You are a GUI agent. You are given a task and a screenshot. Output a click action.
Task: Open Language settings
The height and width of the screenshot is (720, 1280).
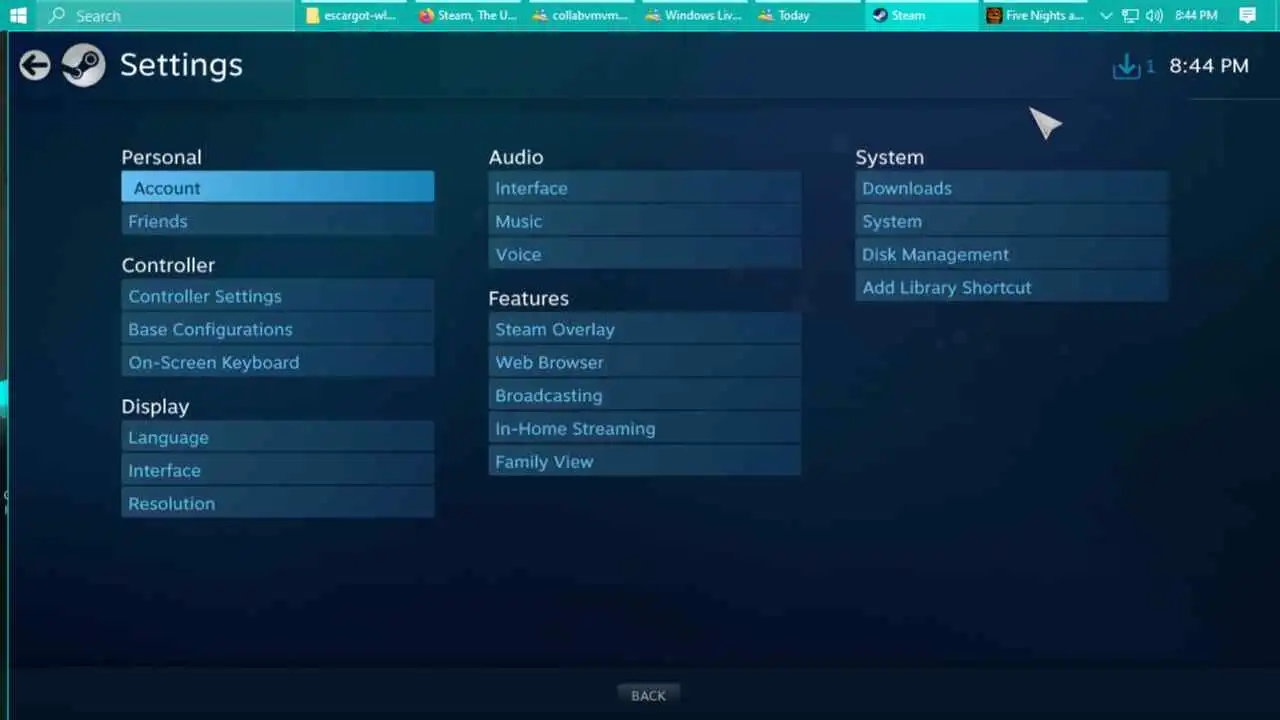click(x=278, y=437)
